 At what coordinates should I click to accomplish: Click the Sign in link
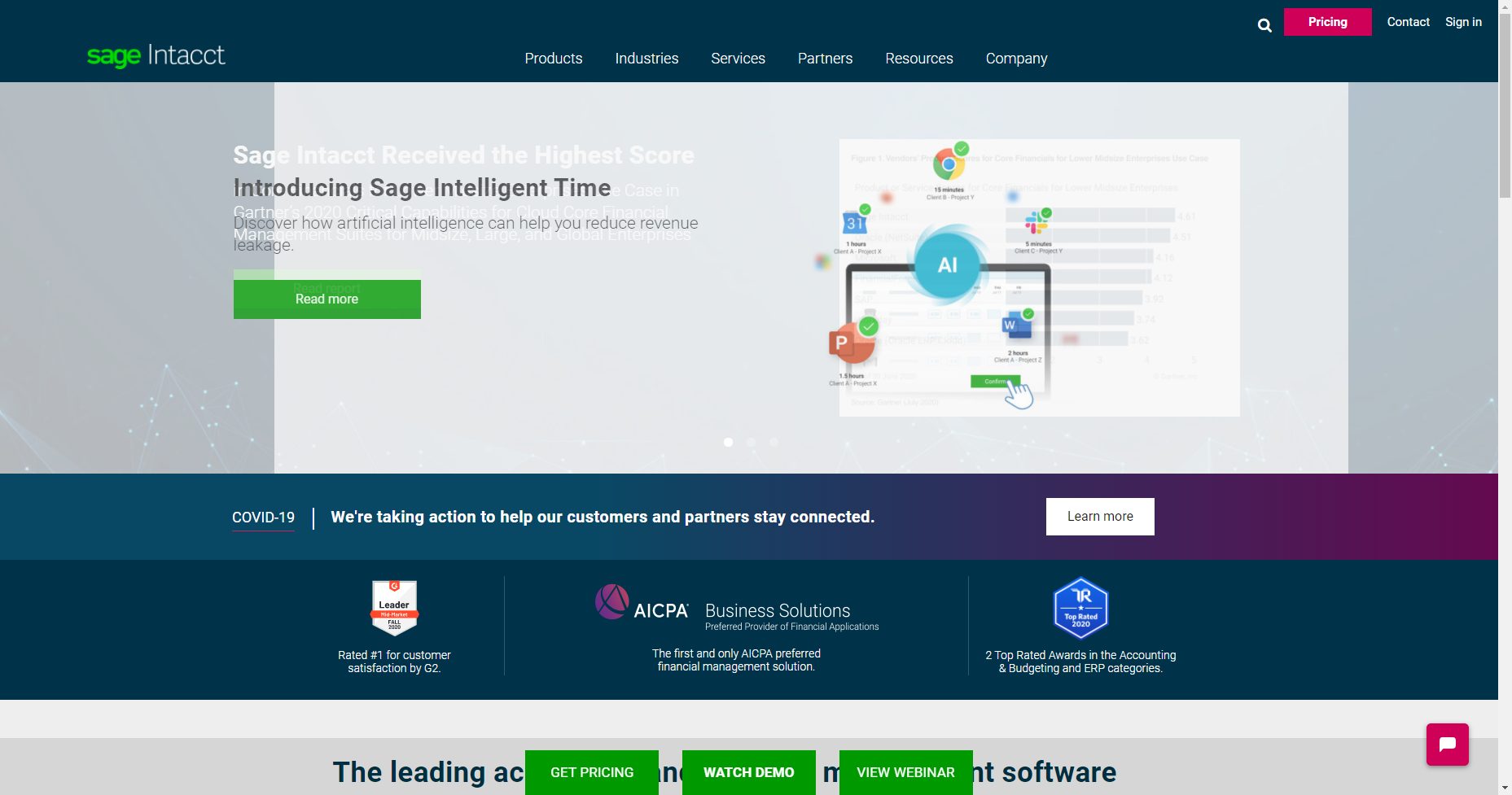pos(1463,22)
